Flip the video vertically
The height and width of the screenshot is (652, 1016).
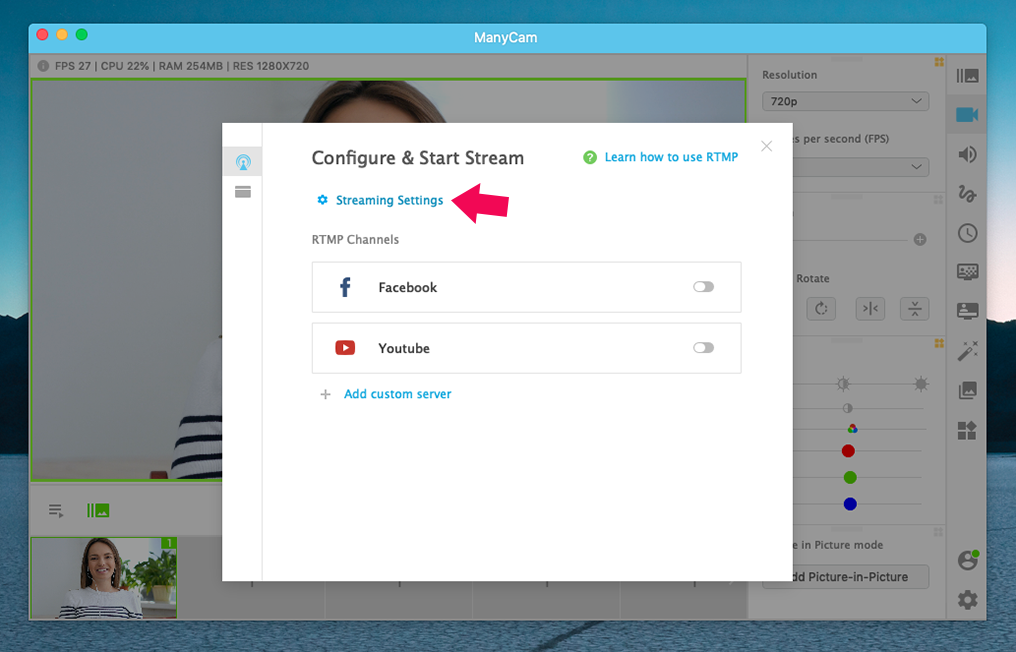914,309
